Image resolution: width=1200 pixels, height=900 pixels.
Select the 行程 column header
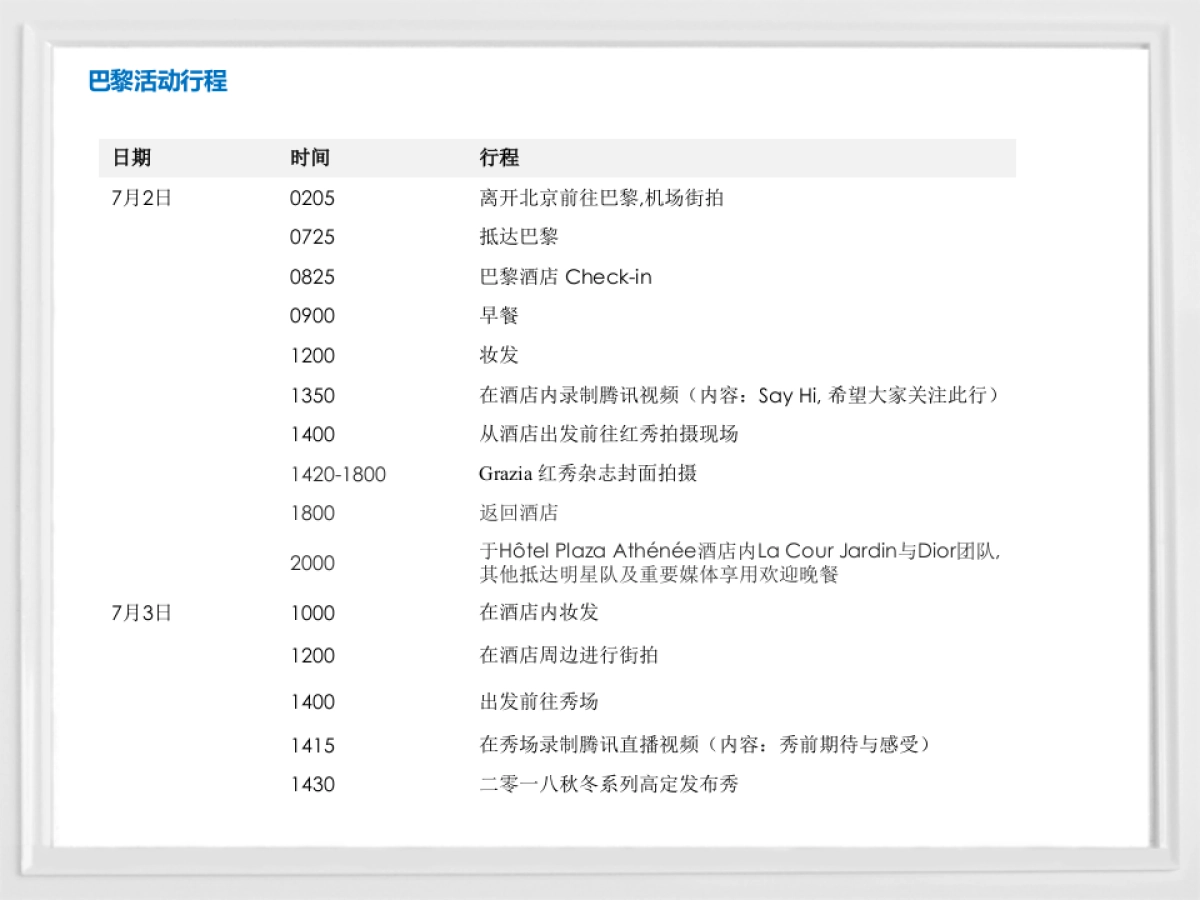point(499,158)
